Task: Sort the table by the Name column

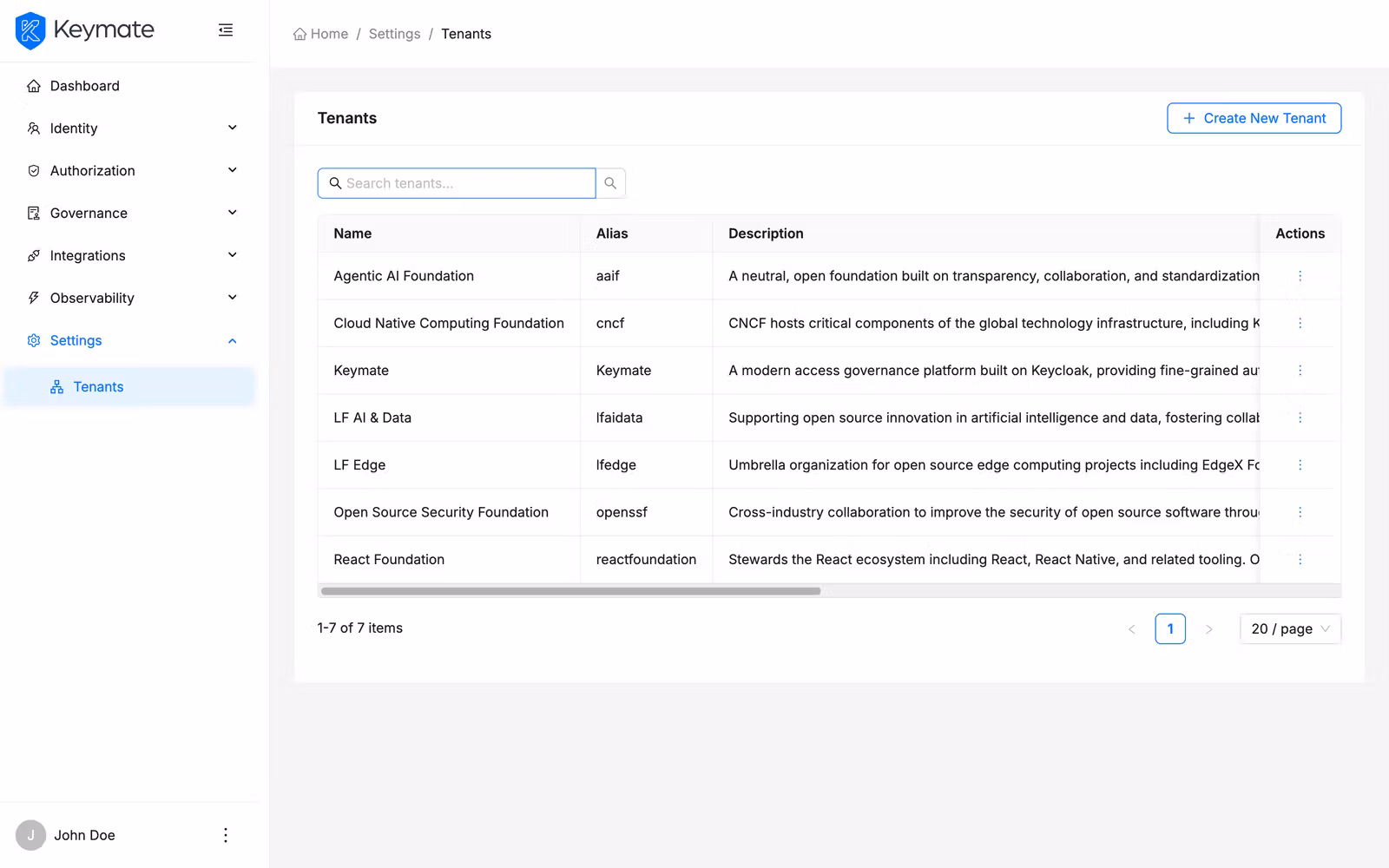Action: 352,233
